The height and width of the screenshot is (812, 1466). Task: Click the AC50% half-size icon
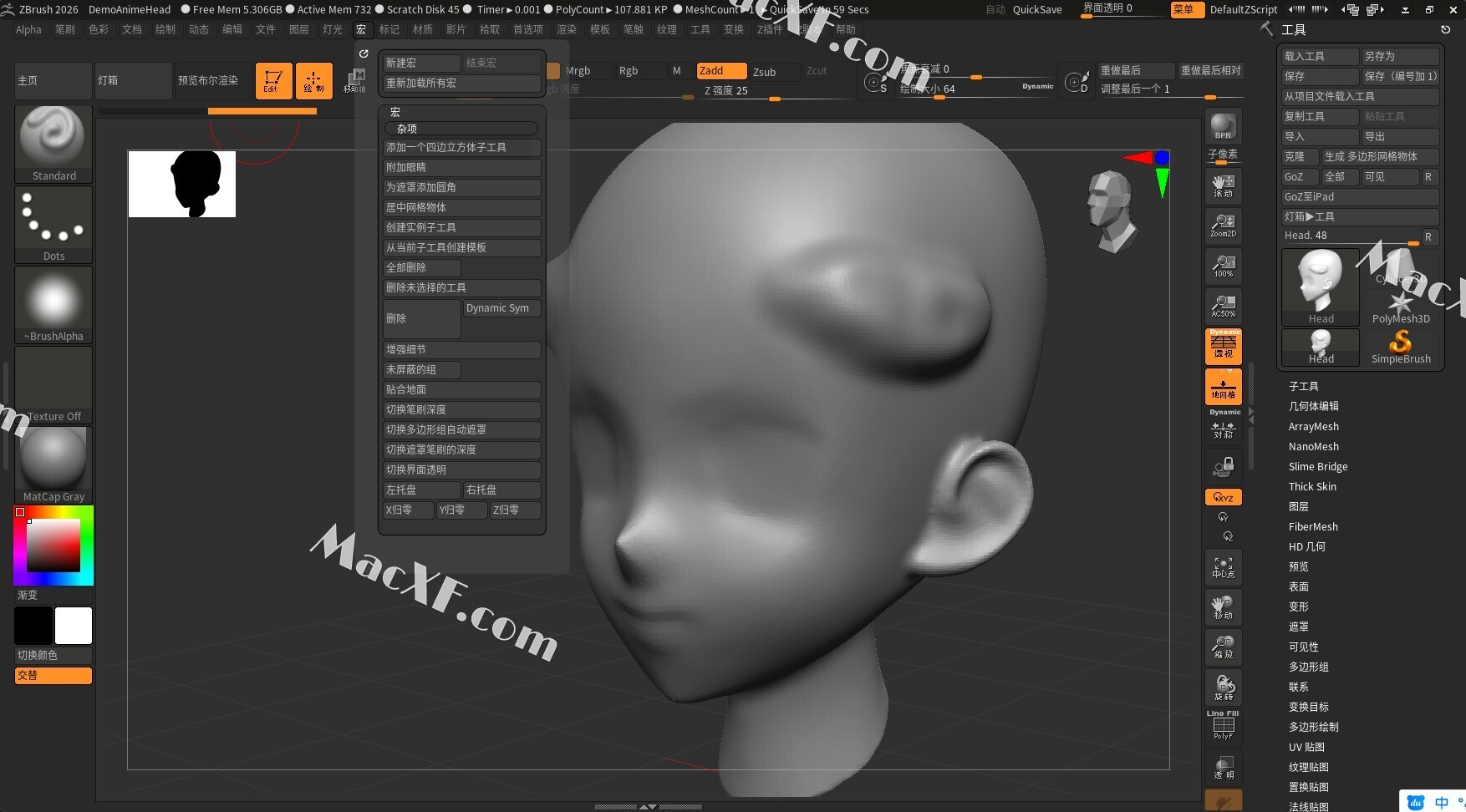[x=1223, y=306]
